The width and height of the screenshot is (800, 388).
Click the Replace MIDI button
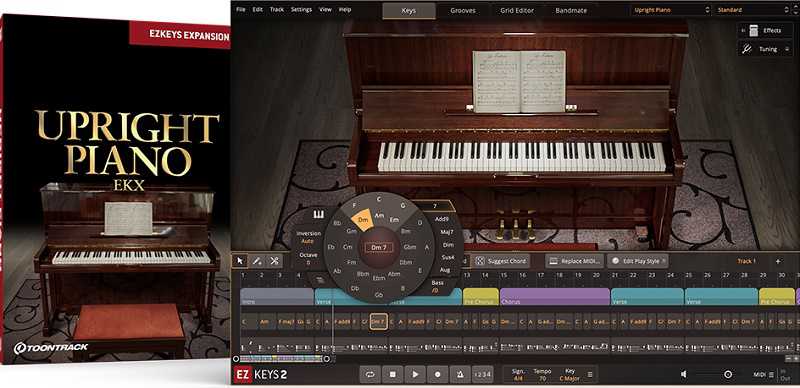574,261
